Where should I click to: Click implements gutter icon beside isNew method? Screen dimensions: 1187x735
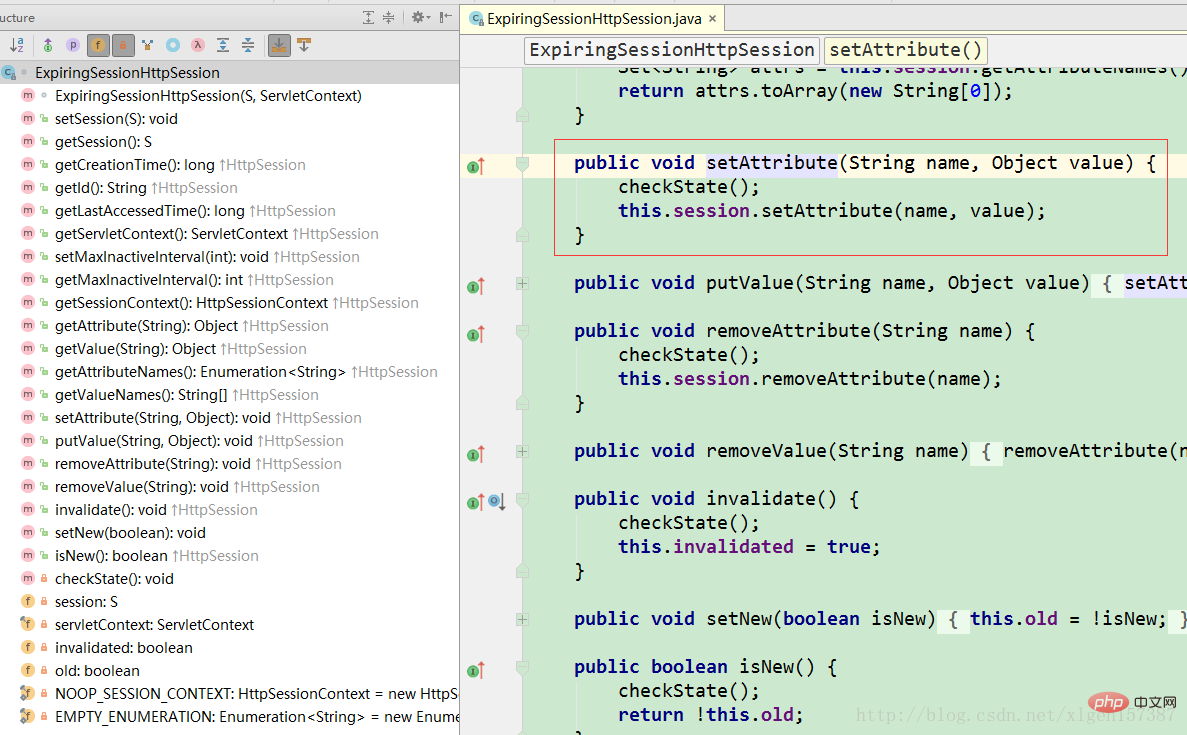pyautogui.click(x=475, y=670)
